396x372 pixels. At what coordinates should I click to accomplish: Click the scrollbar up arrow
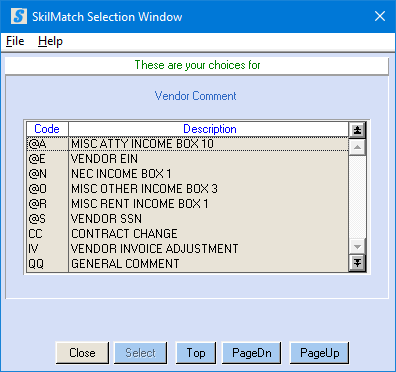357,147
